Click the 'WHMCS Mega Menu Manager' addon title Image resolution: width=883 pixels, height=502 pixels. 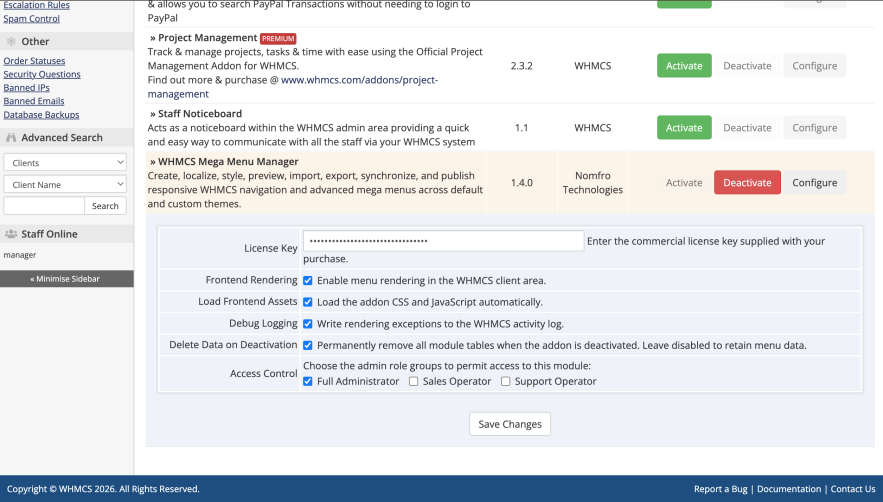(228, 162)
